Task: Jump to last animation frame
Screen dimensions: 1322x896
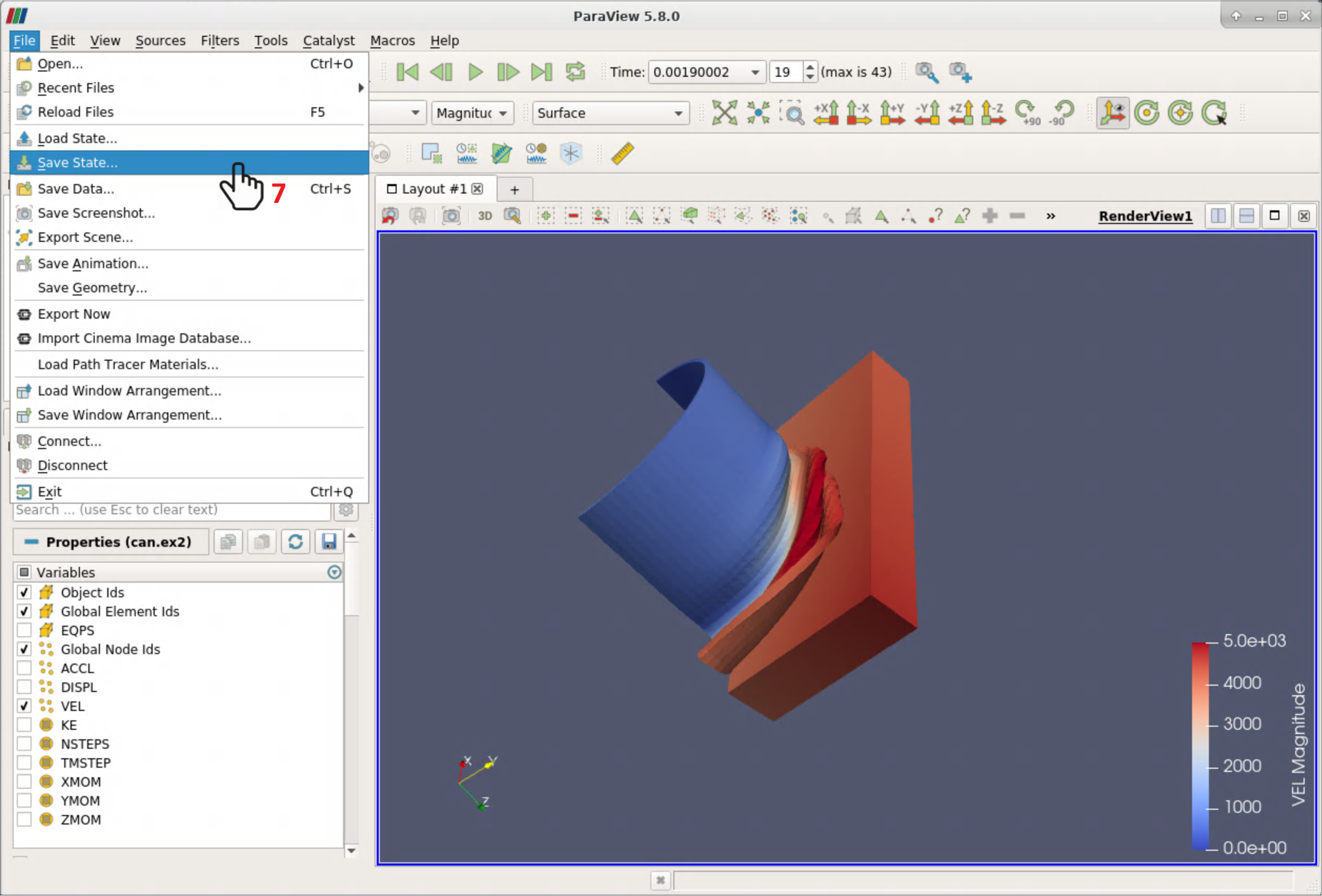Action: click(x=541, y=72)
